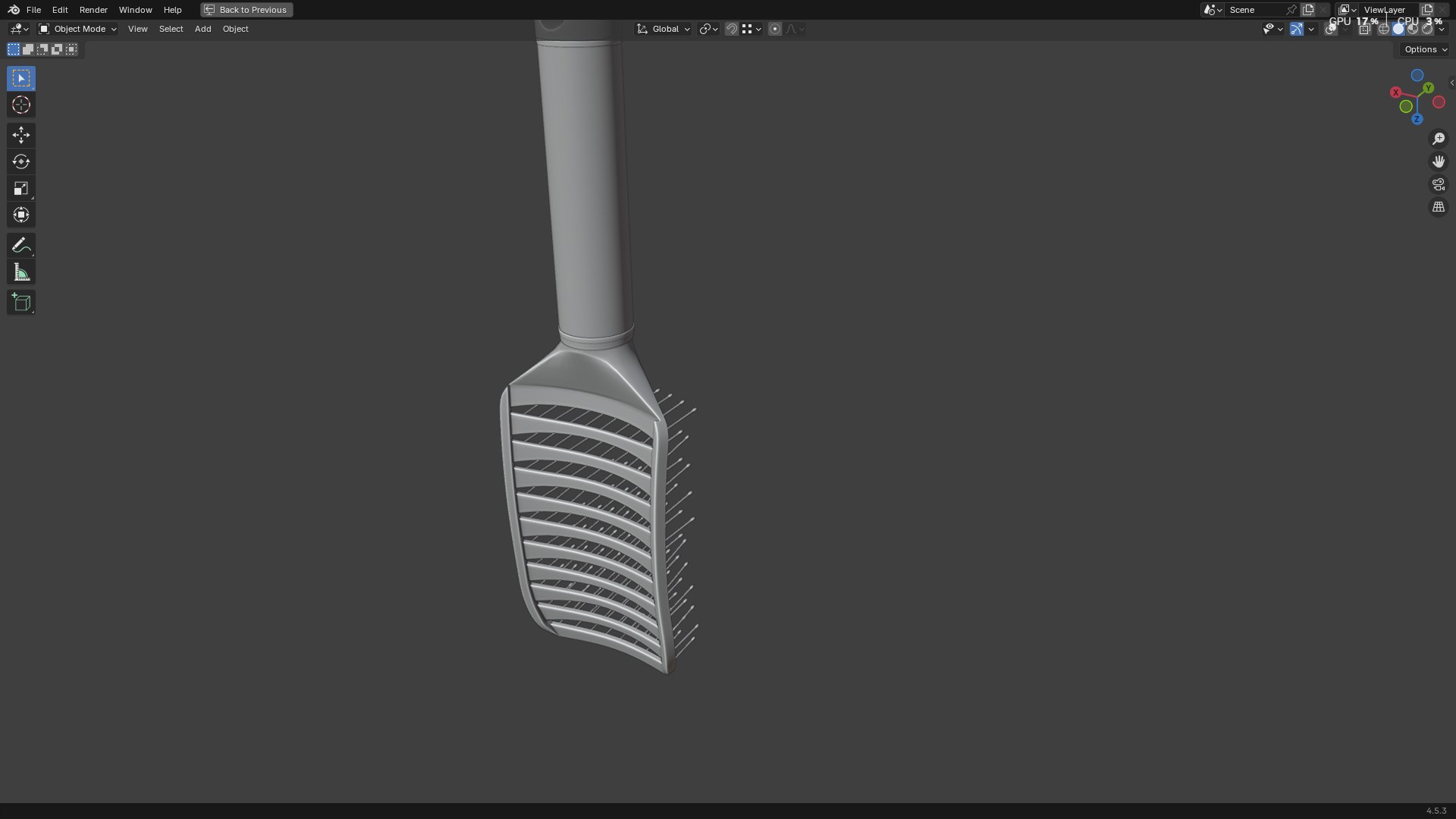Open Global transform orientation dropdown
1456x819 pixels.
pos(663,29)
